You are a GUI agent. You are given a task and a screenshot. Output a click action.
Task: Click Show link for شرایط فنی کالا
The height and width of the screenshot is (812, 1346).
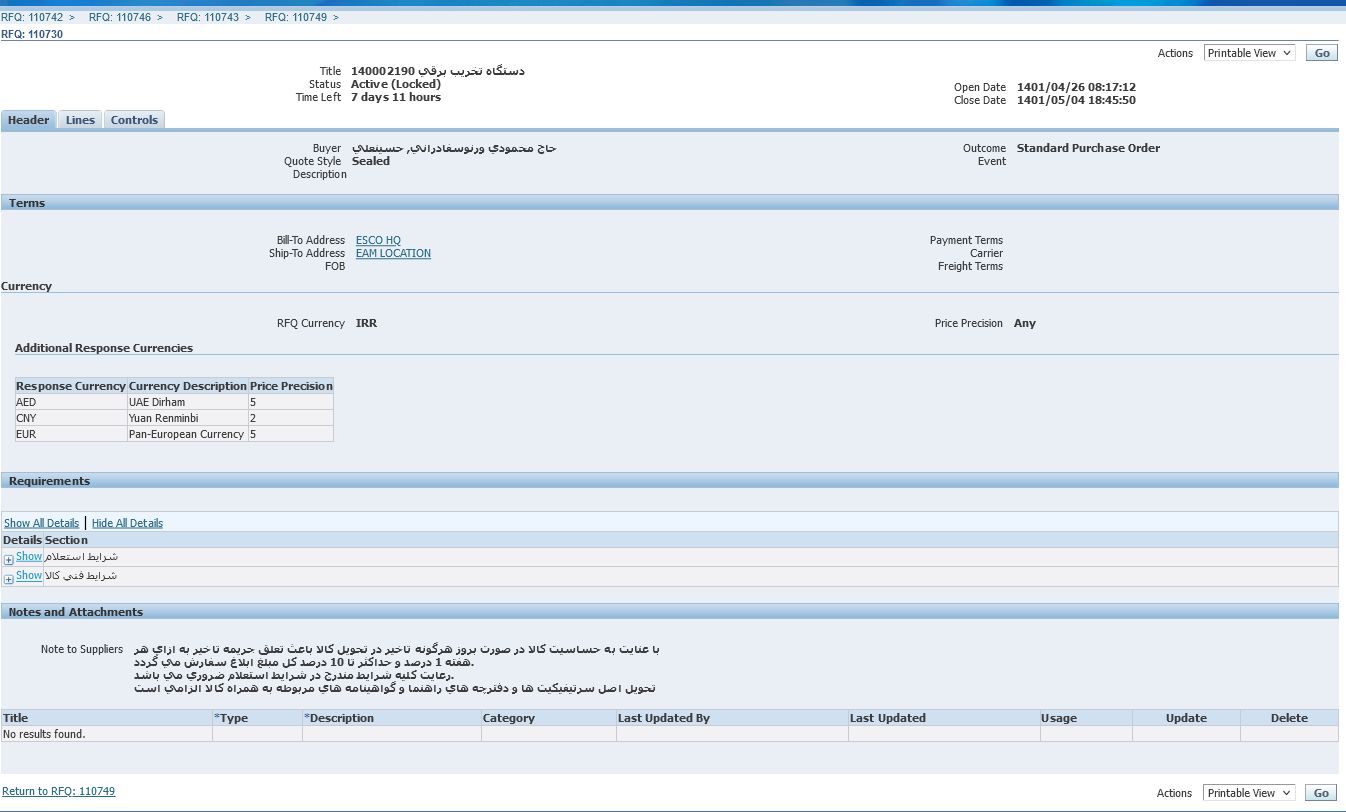tap(29, 575)
